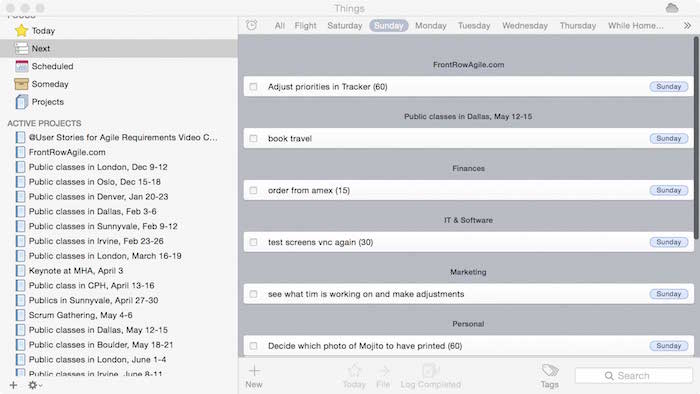
Task: Click the Tags icon in toolbar
Action: click(x=550, y=370)
